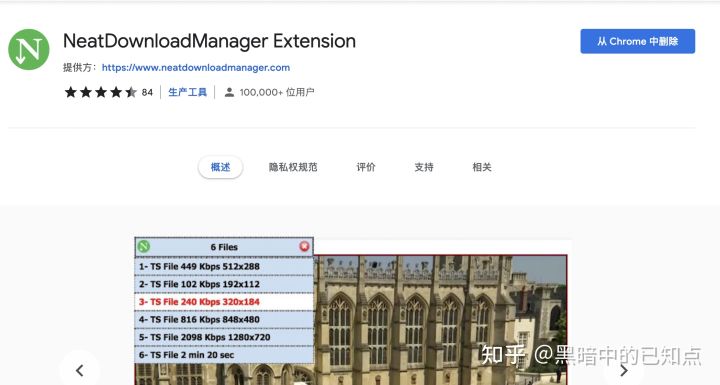Screen dimensions: 720x385
Task: Open the 生产工具 category link
Action: pyautogui.click(x=187, y=92)
